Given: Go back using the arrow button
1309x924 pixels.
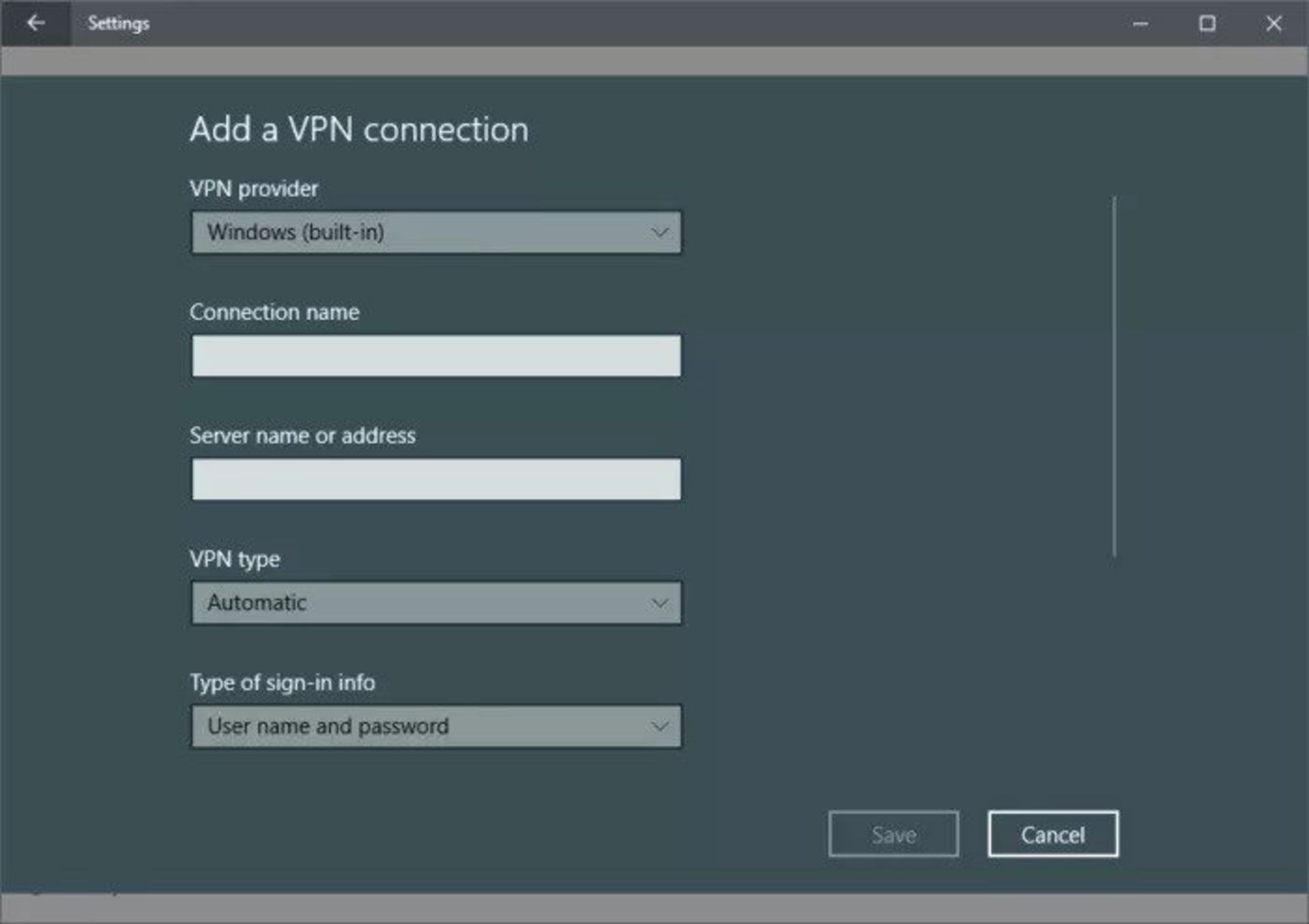Looking at the screenshot, I should click(x=35, y=23).
